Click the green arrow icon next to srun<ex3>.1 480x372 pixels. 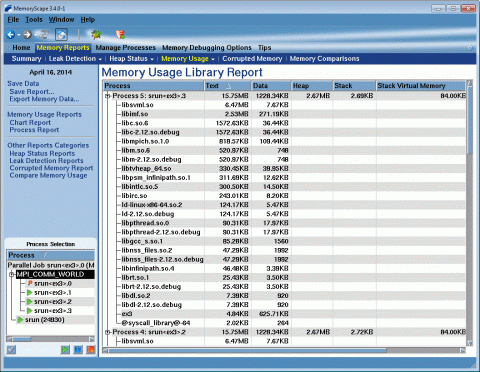29,293
